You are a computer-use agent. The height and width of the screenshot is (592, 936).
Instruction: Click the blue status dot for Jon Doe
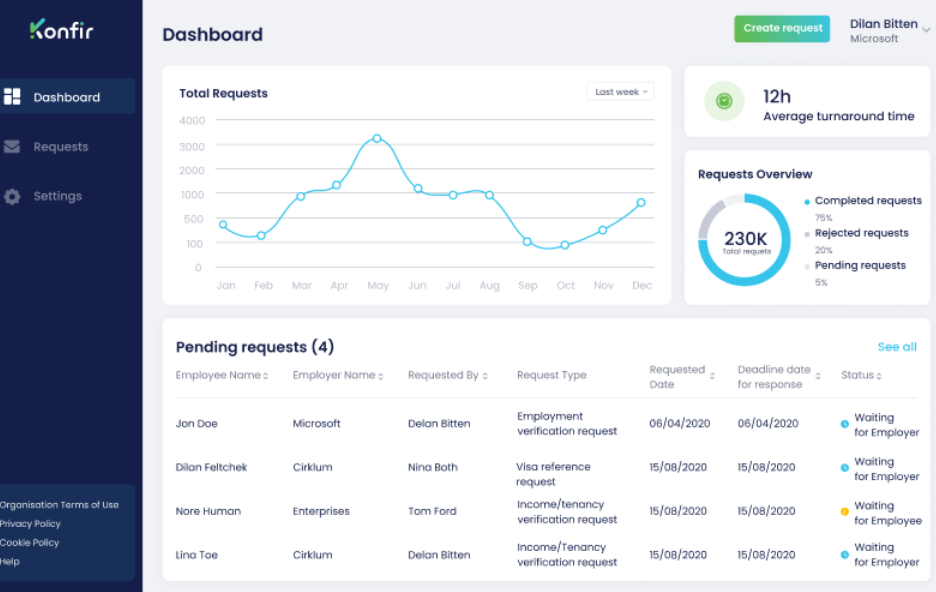(844, 424)
